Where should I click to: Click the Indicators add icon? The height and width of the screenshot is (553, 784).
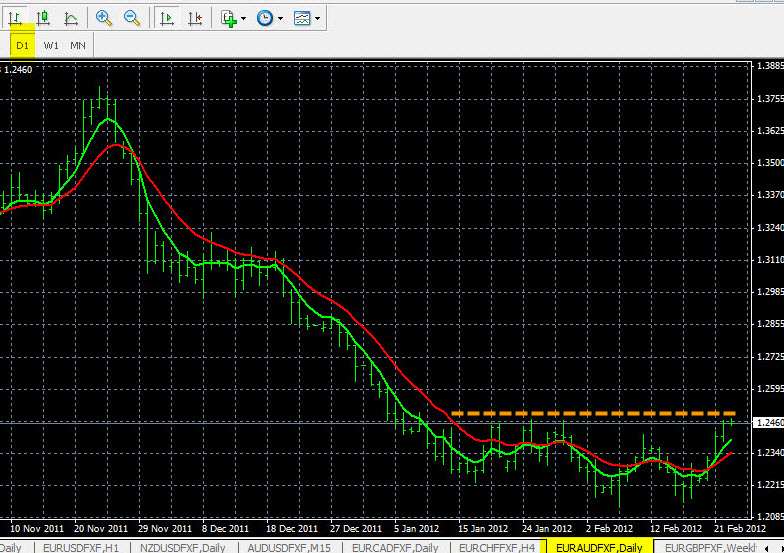pyautogui.click(x=229, y=17)
